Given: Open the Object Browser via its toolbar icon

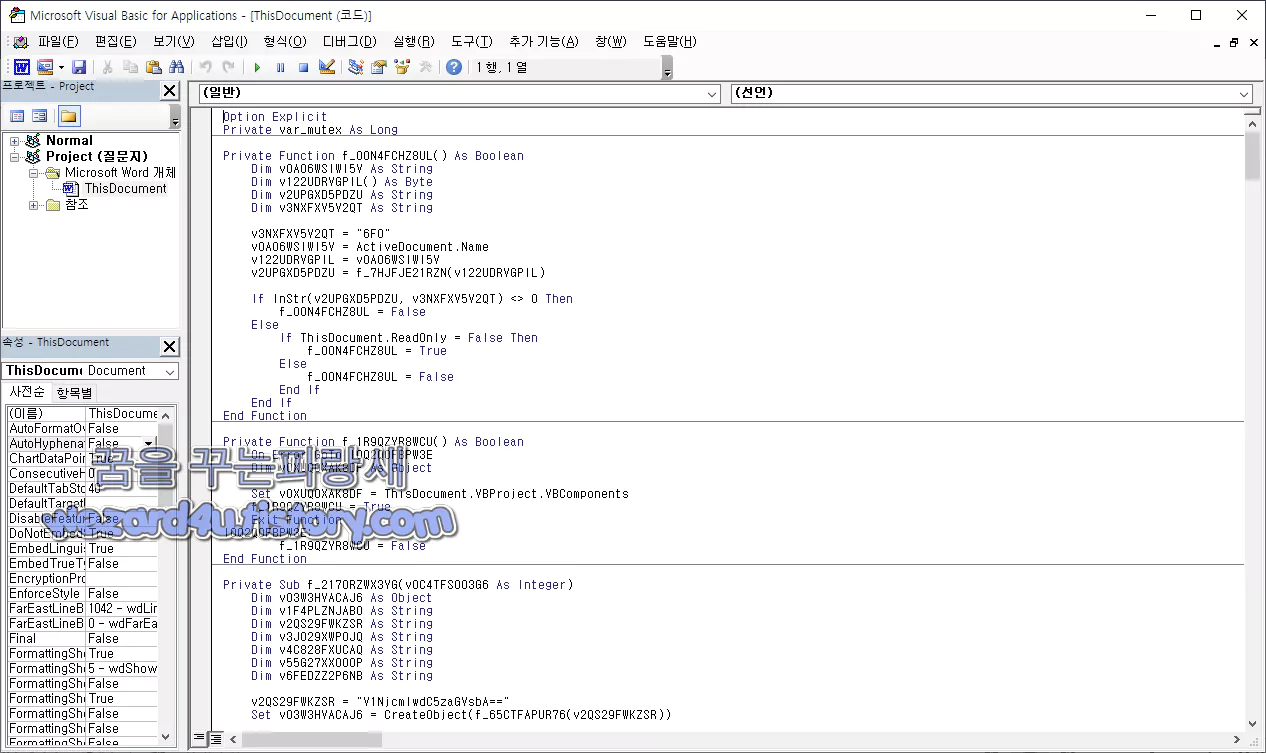Looking at the screenshot, I should click(403, 66).
